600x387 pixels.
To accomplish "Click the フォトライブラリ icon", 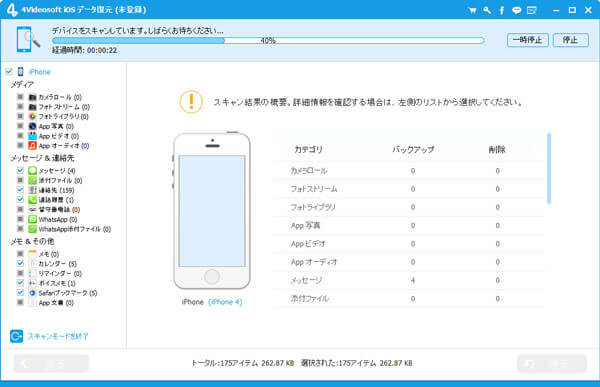I will coord(33,116).
